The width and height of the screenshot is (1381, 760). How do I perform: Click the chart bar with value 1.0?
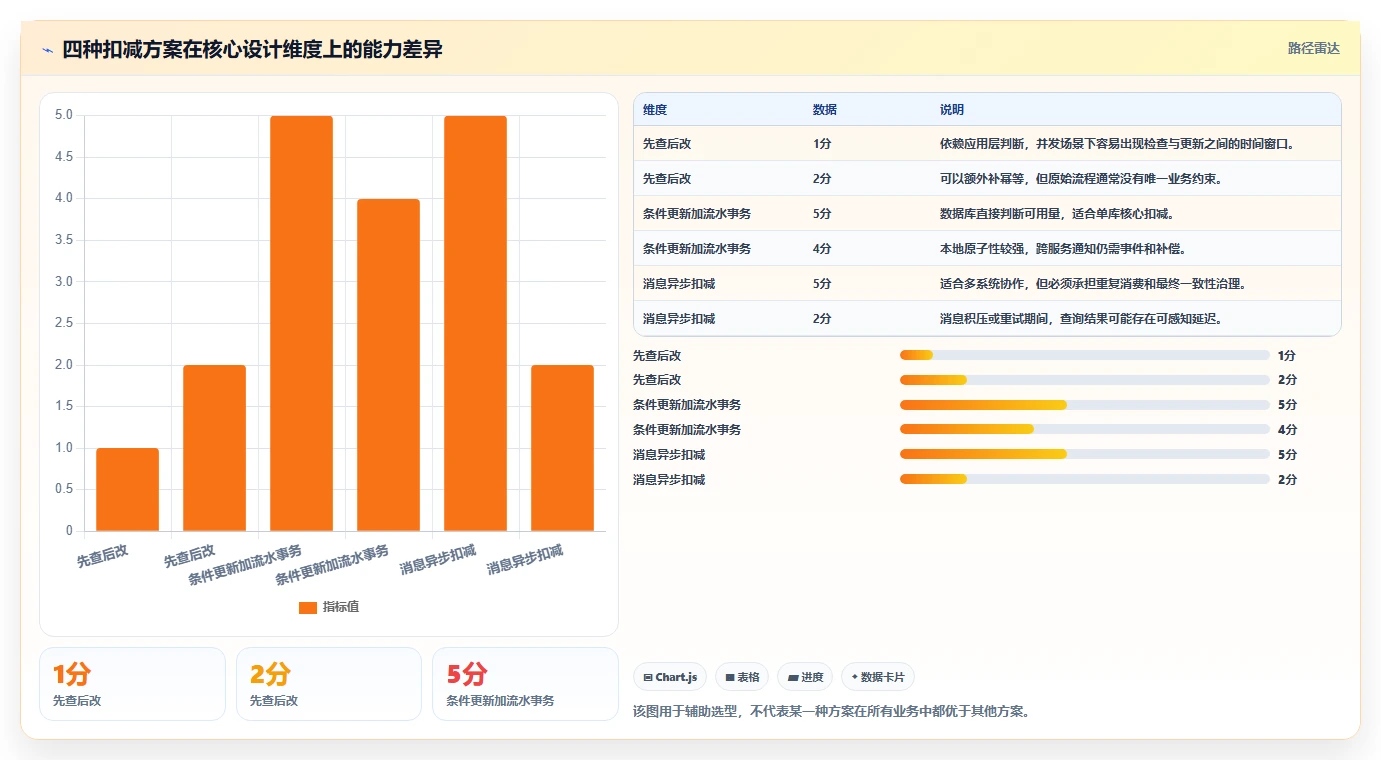(127, 489)
